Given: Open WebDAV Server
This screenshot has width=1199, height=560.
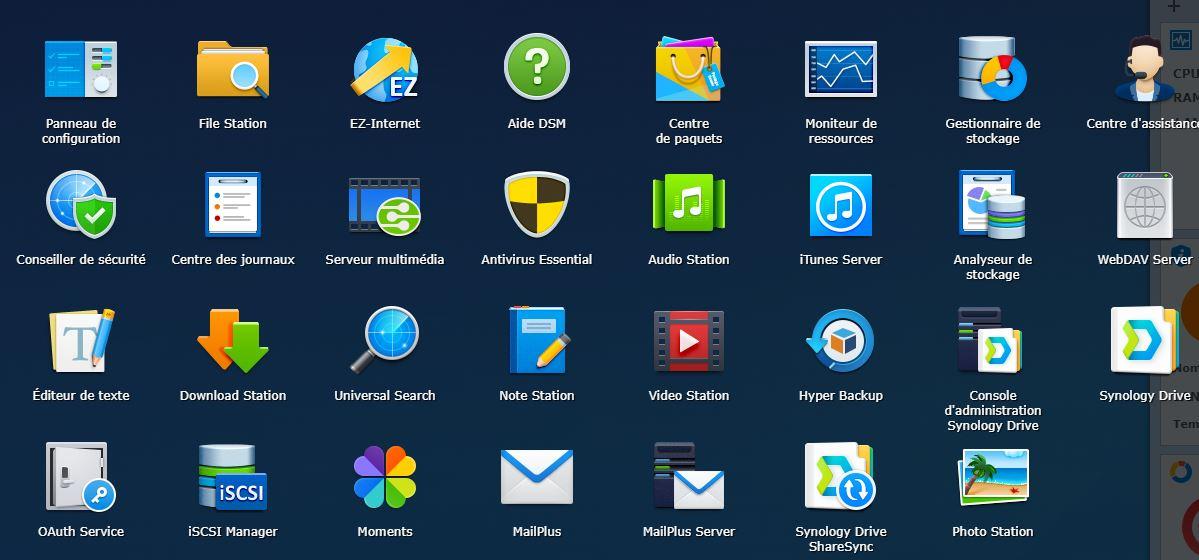Looking at the screenshot, I should [x=1145, y=204].
